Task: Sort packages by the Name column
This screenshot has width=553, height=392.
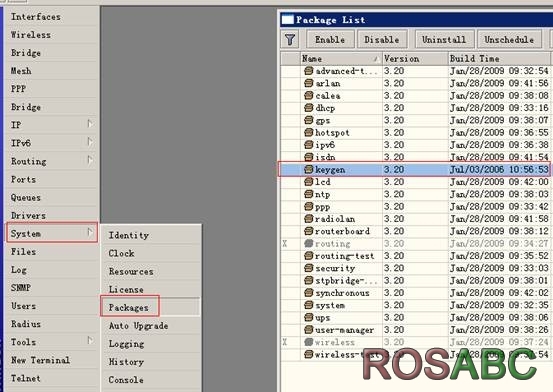Action: (x=341, y=59)
